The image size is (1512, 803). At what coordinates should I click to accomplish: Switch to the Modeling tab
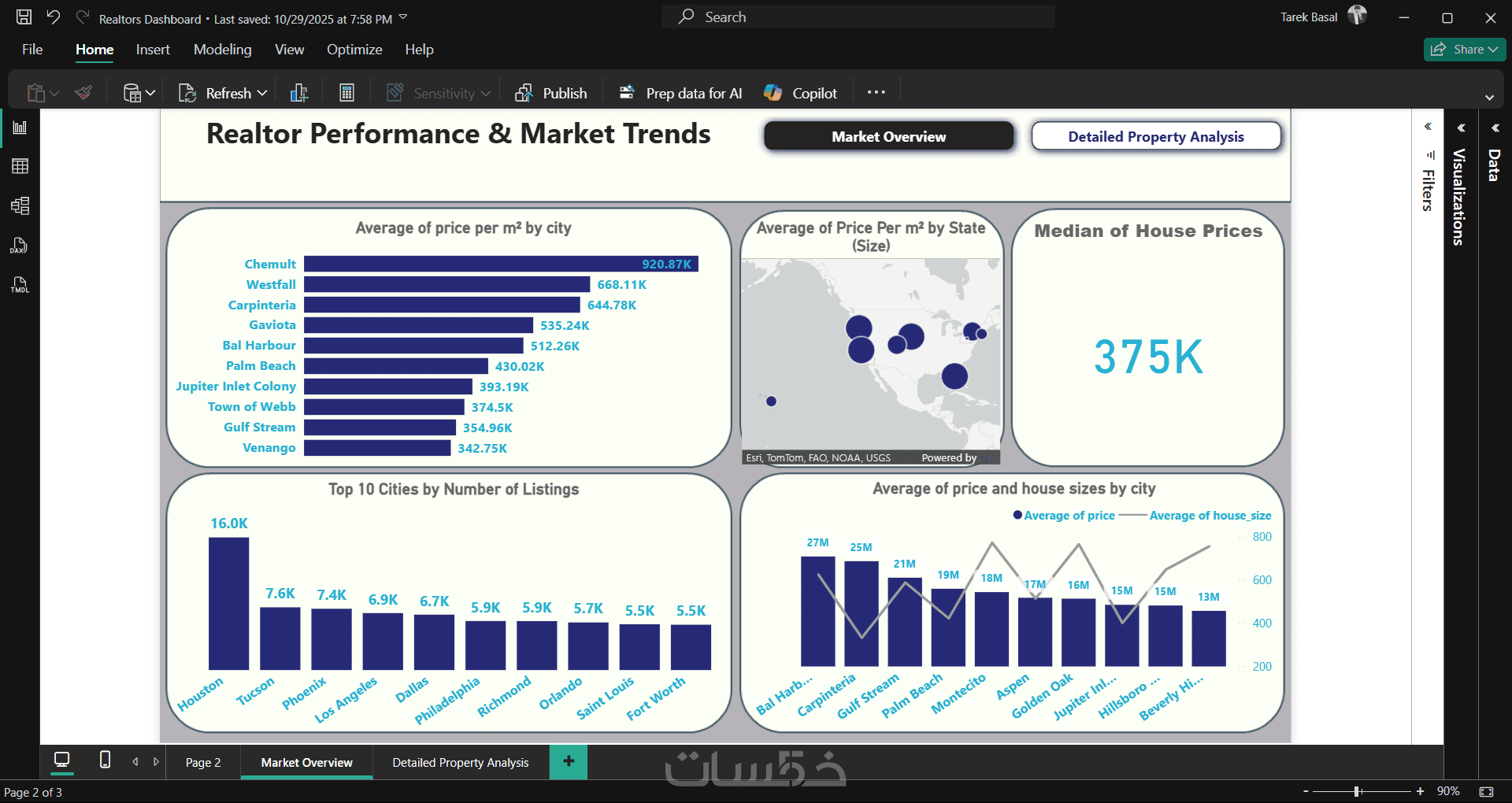coord(223,50)
